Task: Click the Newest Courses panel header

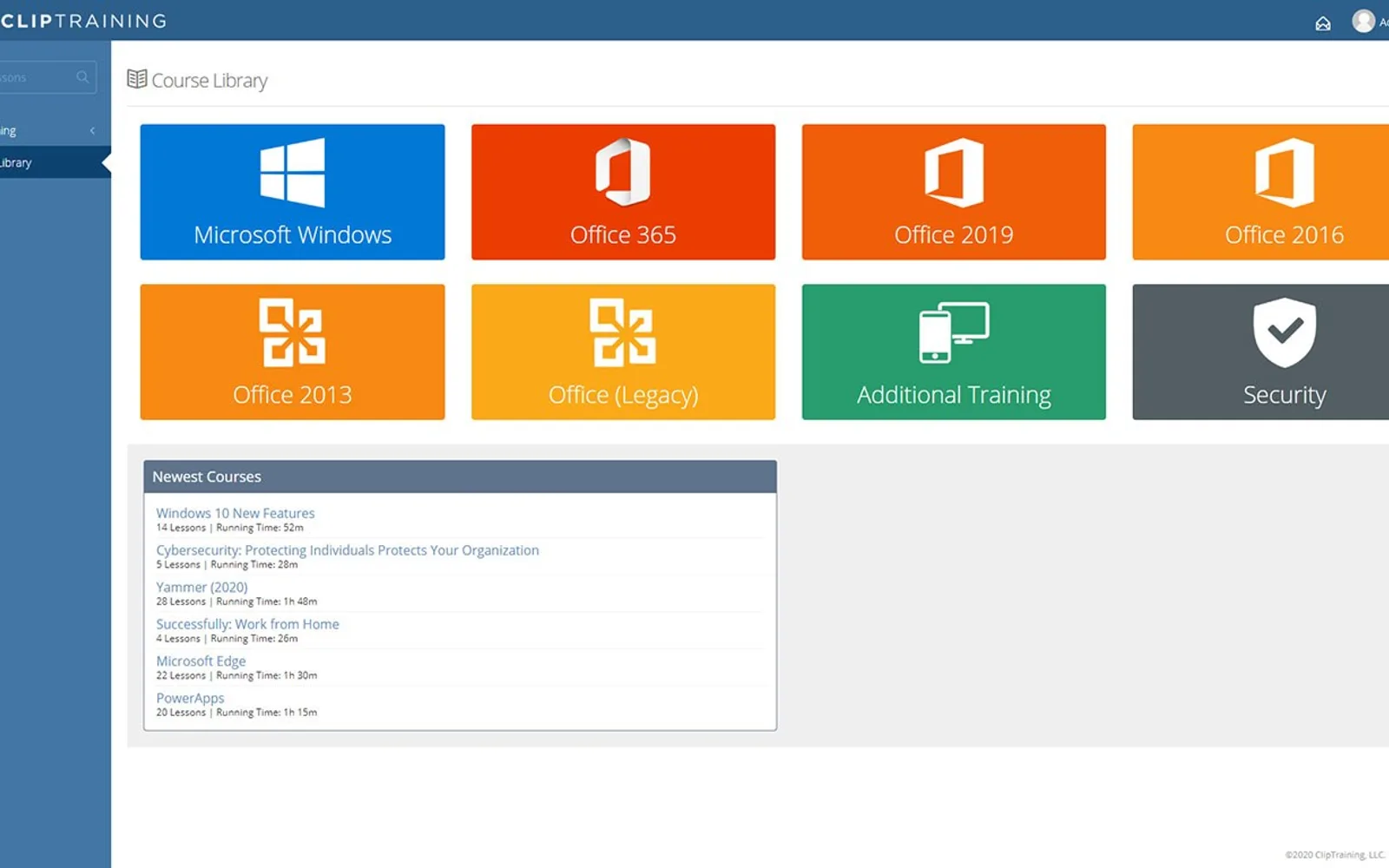Action: [460, 477]
